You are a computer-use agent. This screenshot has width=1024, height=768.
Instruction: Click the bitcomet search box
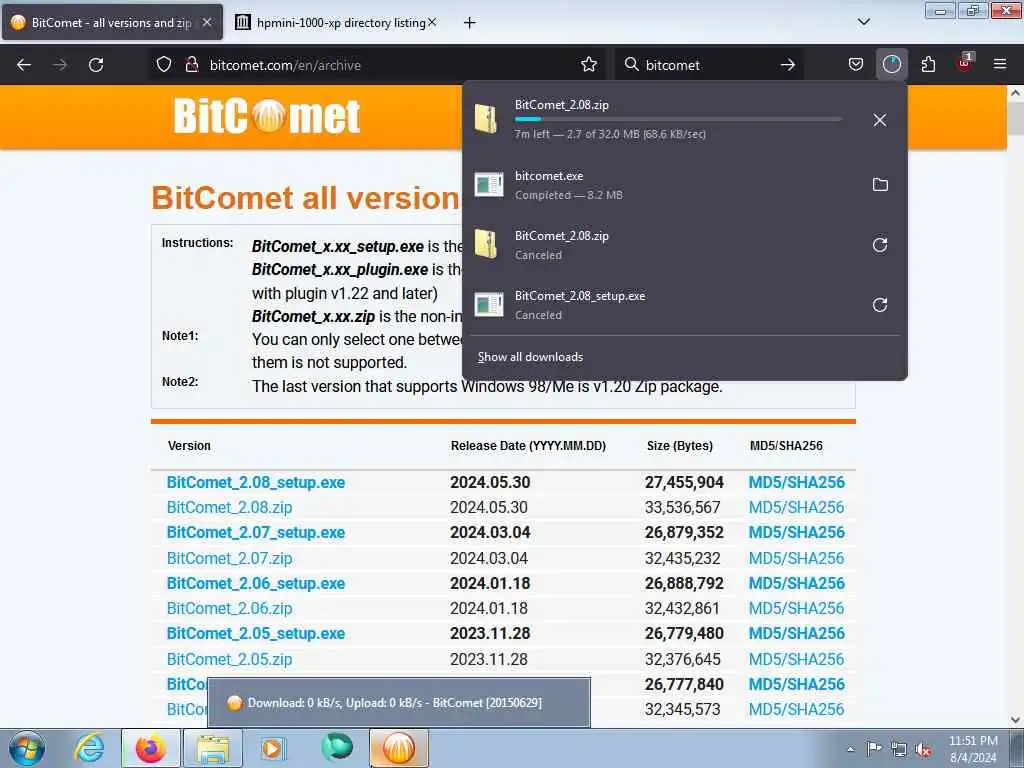pyautogui.click(x=709, y=65)
